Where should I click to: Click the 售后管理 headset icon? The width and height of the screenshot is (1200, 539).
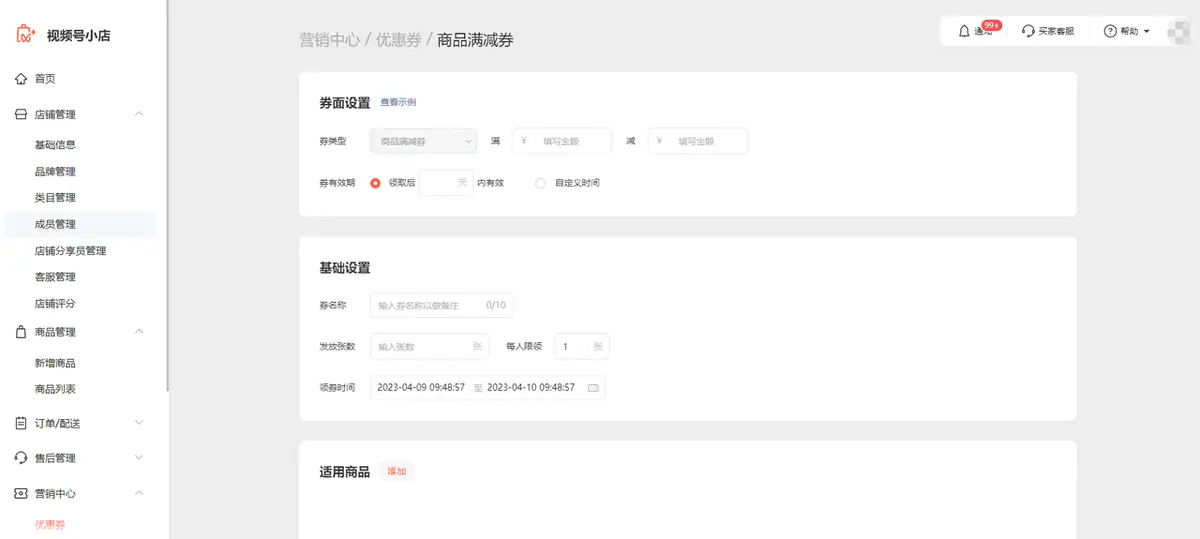coord(21,458)
